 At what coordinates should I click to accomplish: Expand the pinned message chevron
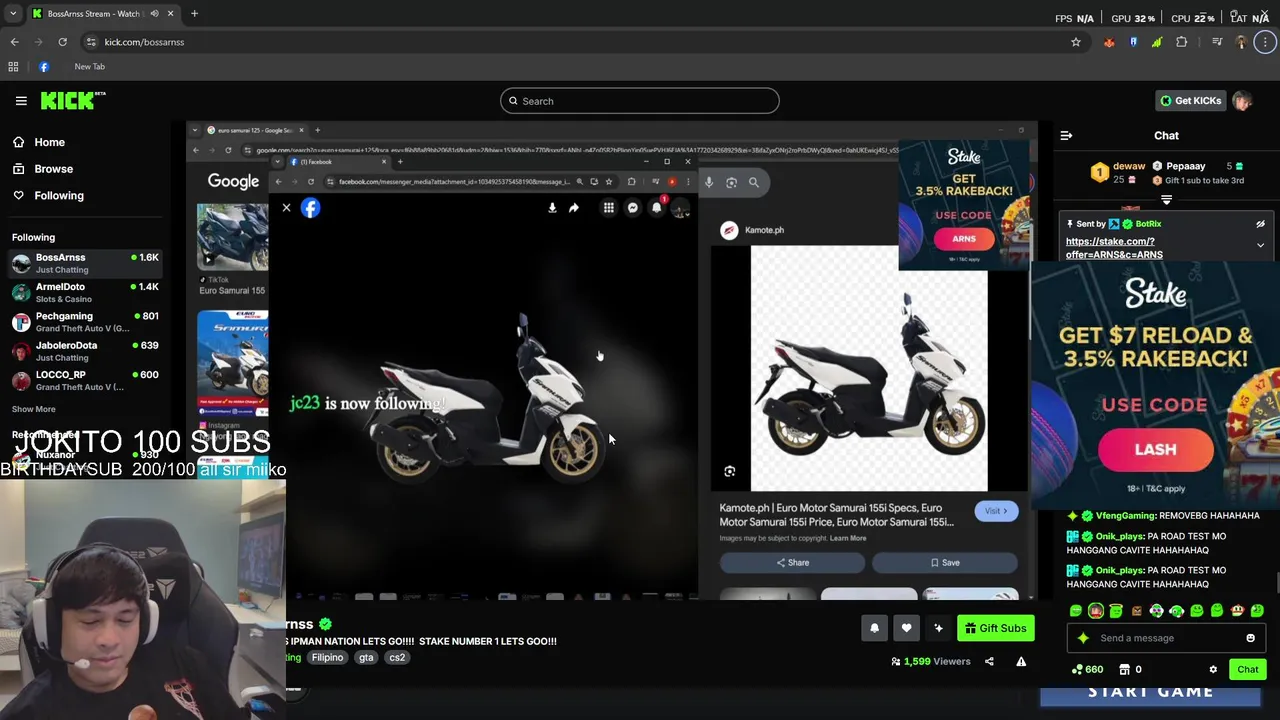pos(1261,245)
